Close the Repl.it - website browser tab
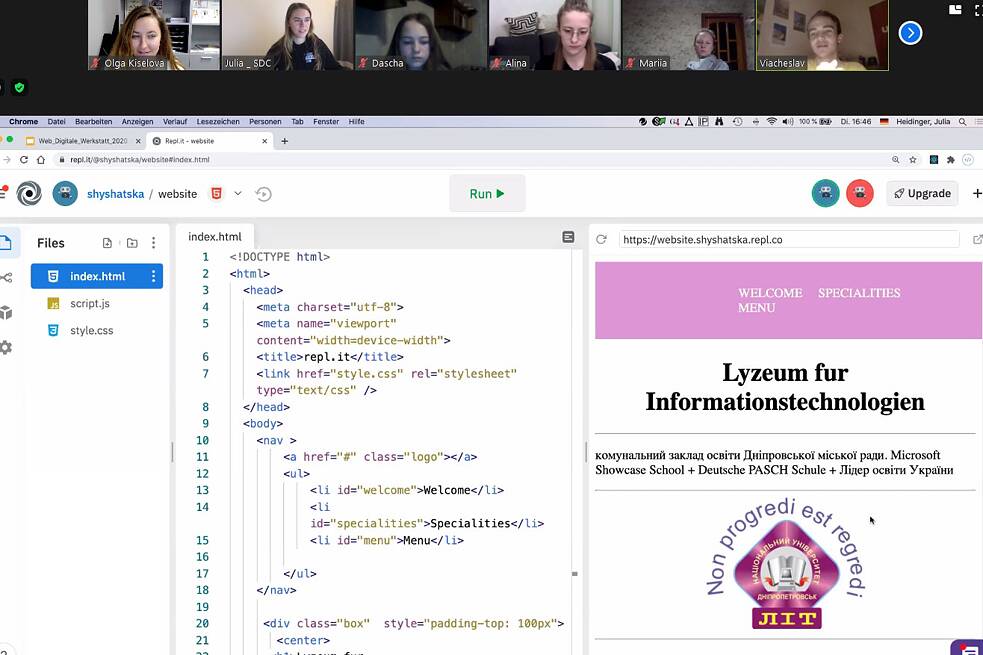This screenshot has height=655, width=983. [265, 141]
